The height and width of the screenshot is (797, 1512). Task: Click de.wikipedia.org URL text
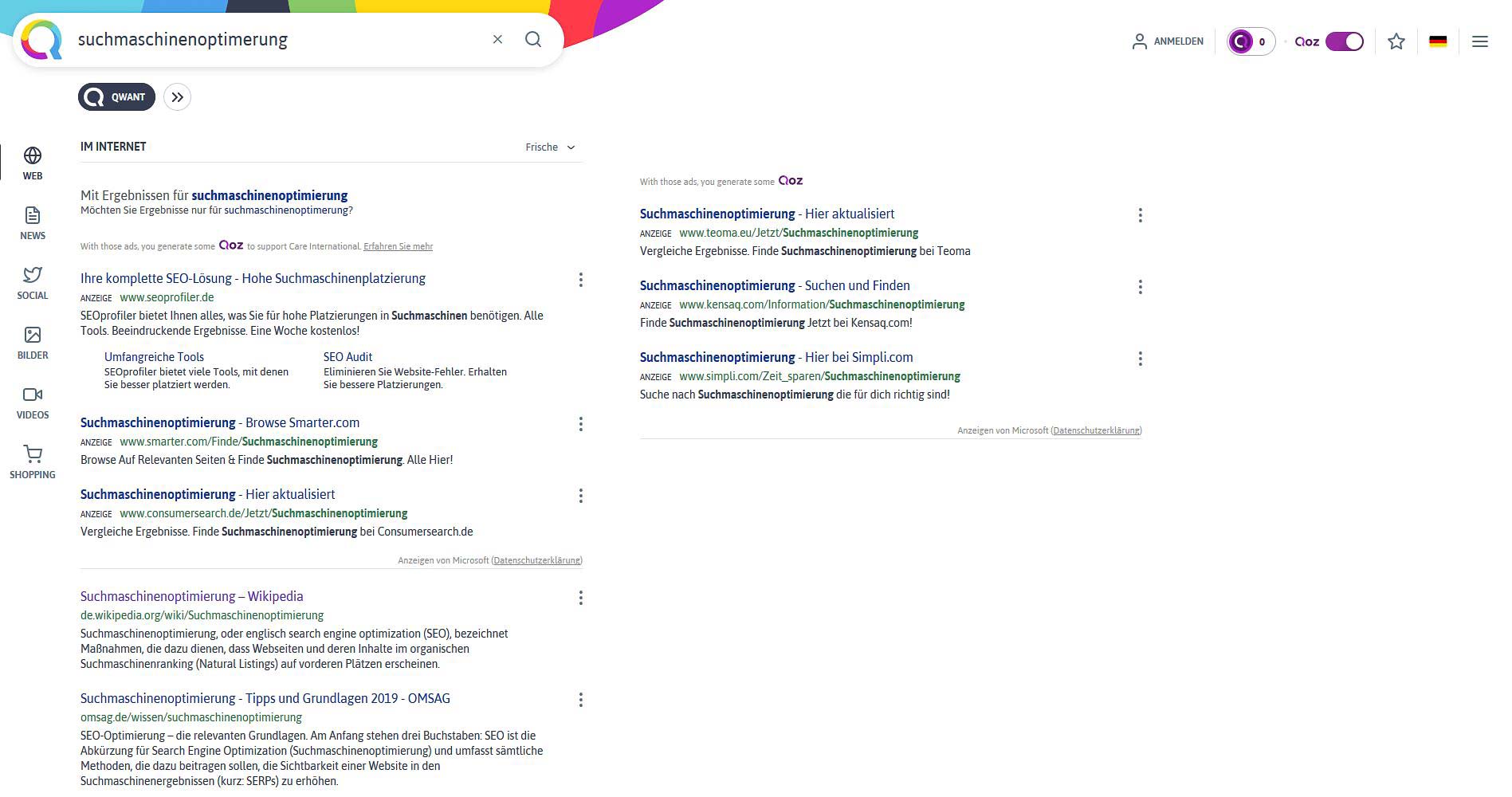click(202, 615)
